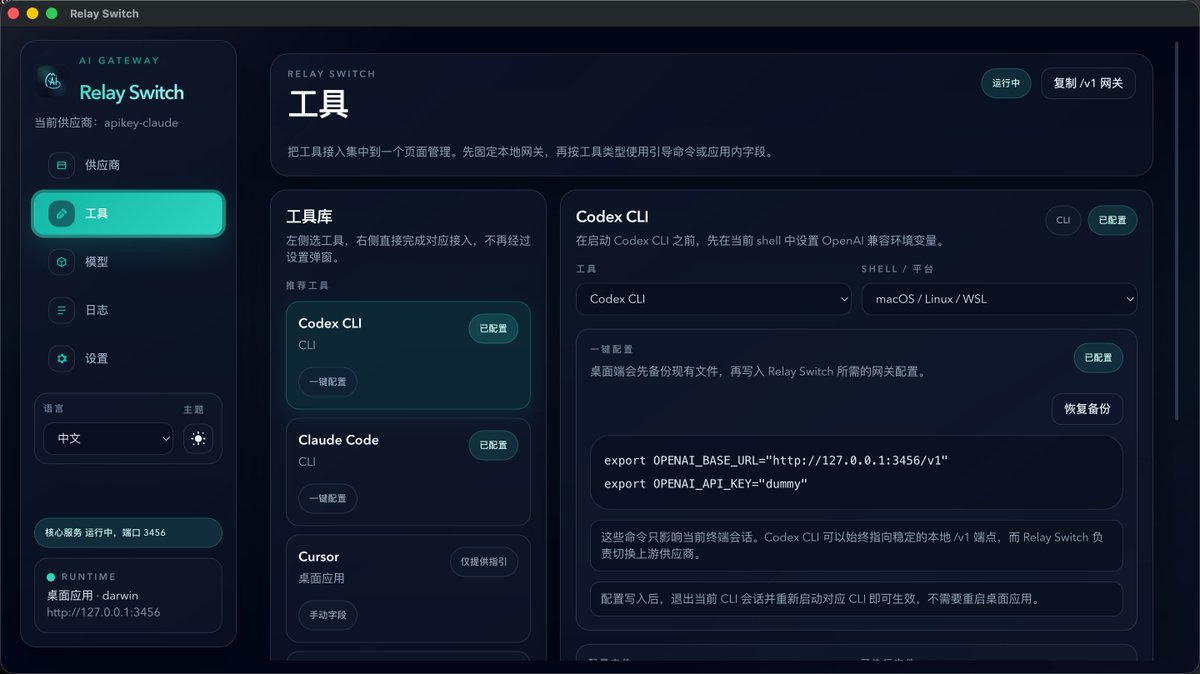Open the Shell platform dropdown macOS / Linux / WSL

coord(999,299)
